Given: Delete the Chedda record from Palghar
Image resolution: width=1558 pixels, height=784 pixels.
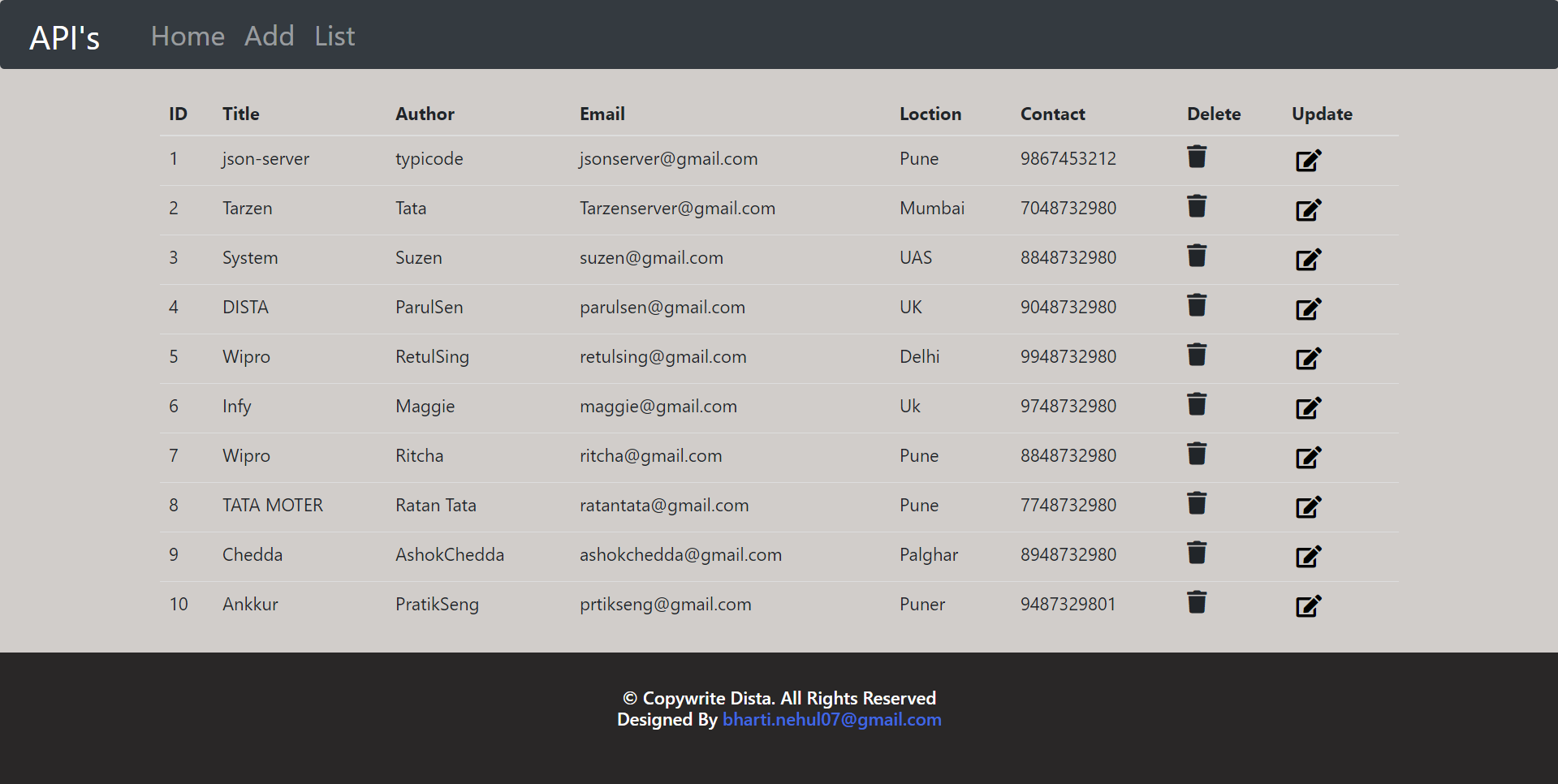Looking at the screenshot, I should click(x=1197, y=553).
